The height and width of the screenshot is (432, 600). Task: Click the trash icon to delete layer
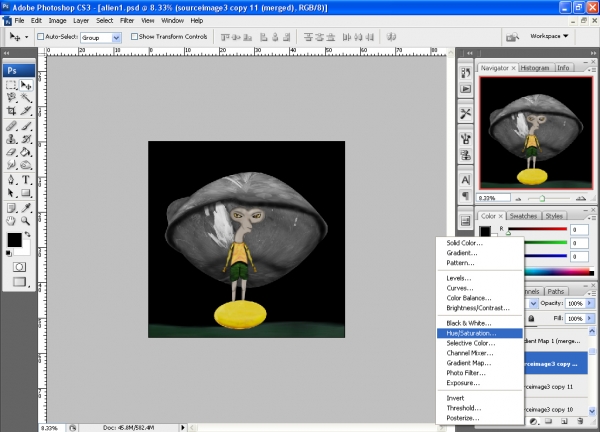coord(580,421)
